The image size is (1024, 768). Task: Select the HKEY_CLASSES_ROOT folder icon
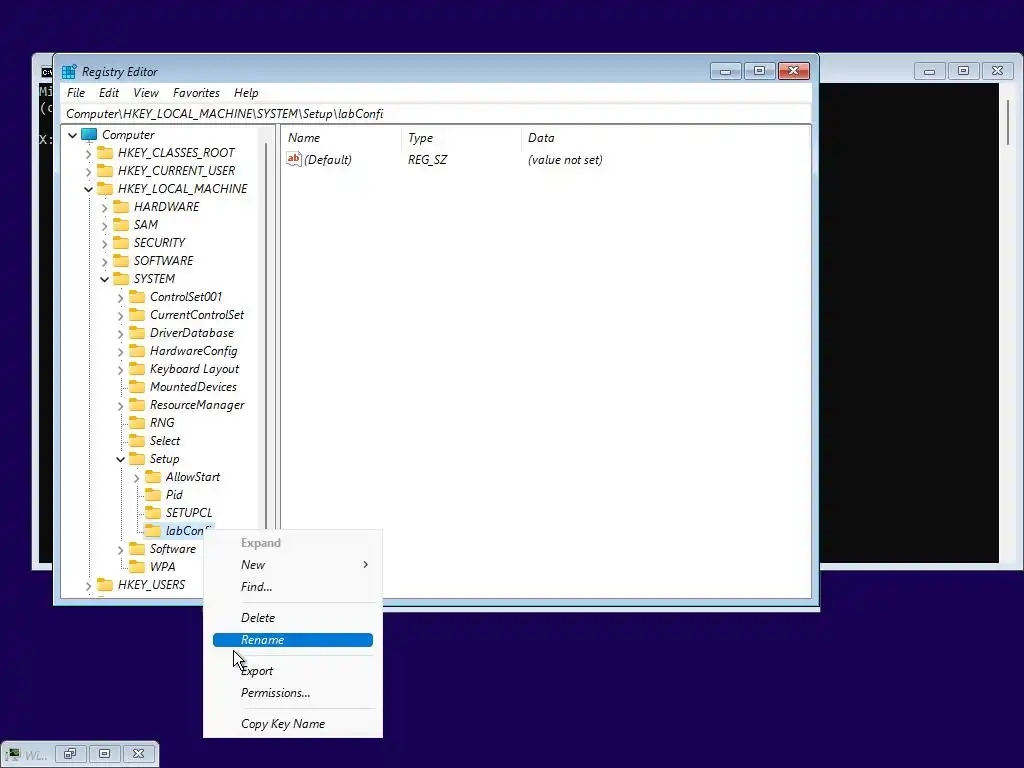[x=105, y=153]
